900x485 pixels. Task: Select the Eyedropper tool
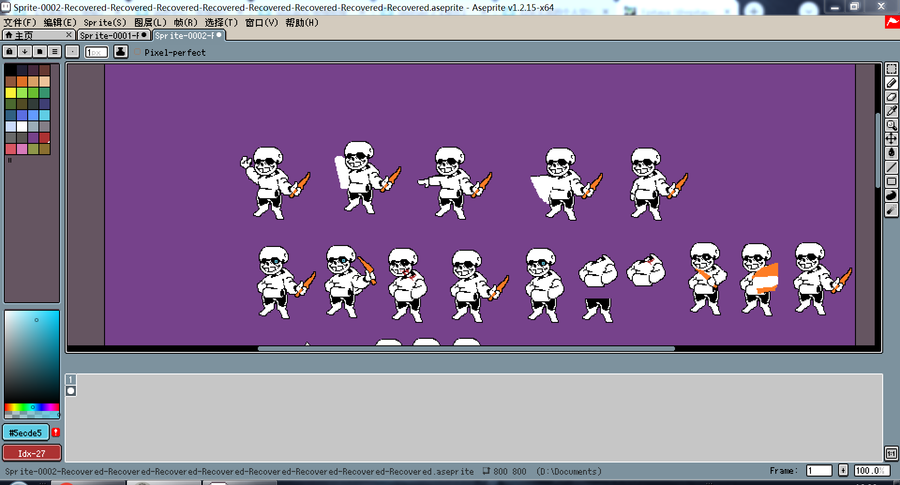tap(891, 111)
